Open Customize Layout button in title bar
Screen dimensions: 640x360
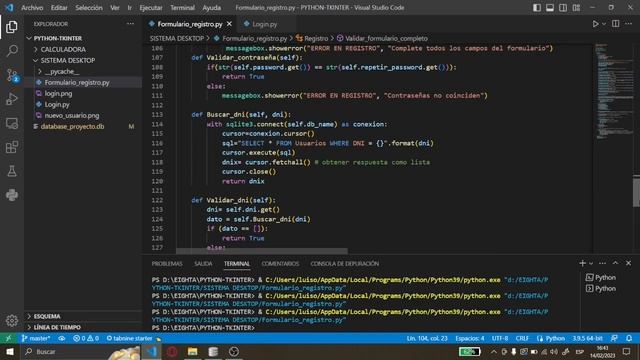coord(576,7)
